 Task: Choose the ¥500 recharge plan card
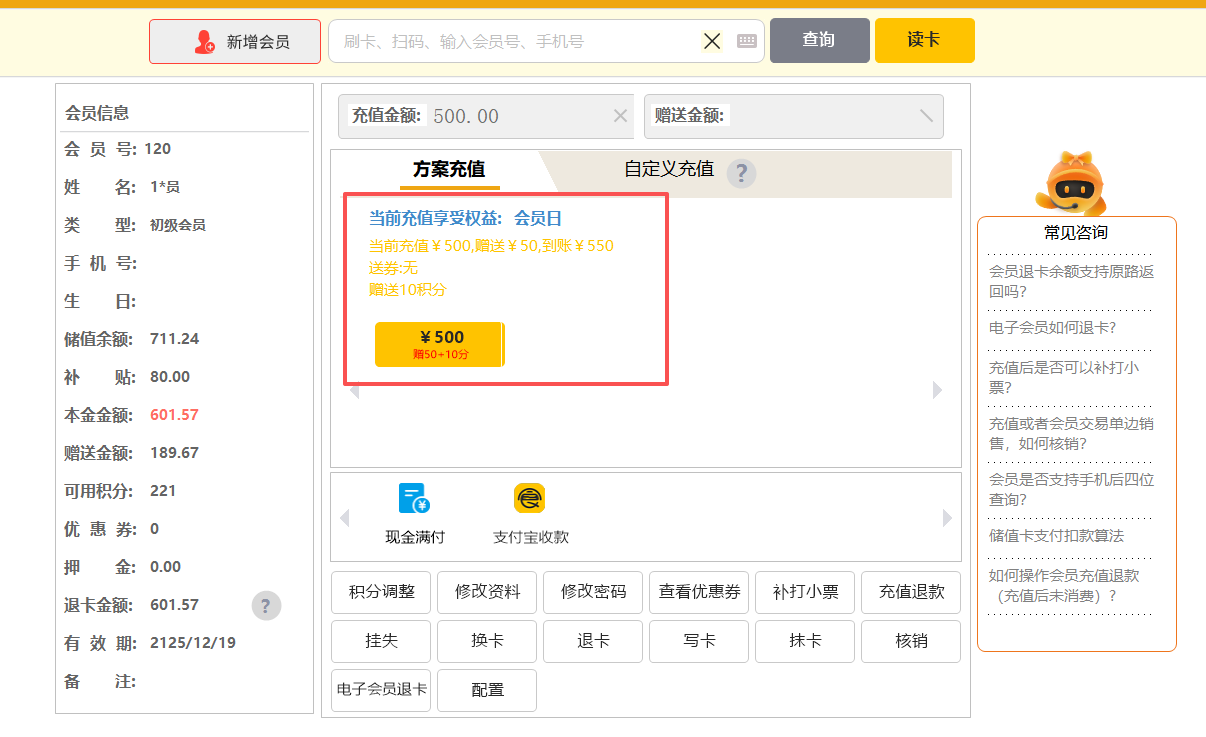[440, 344]
